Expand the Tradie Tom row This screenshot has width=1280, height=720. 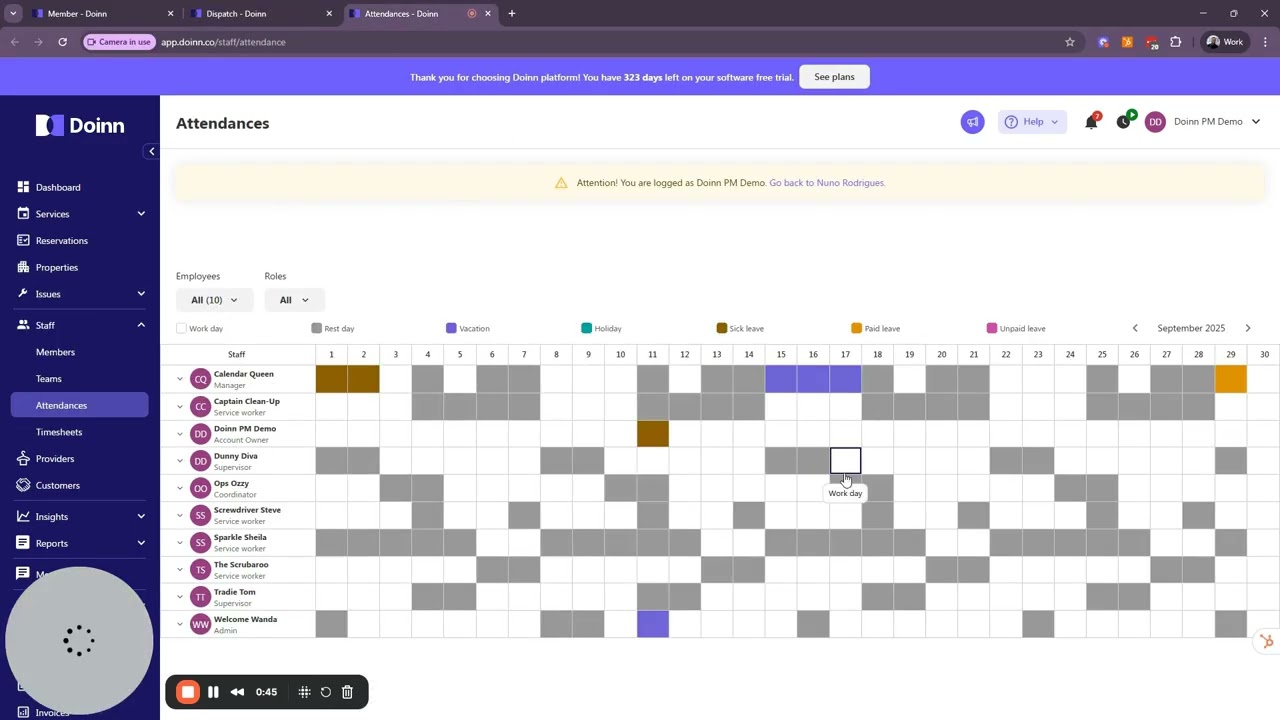pyautogui.click(x=180, y=597)
